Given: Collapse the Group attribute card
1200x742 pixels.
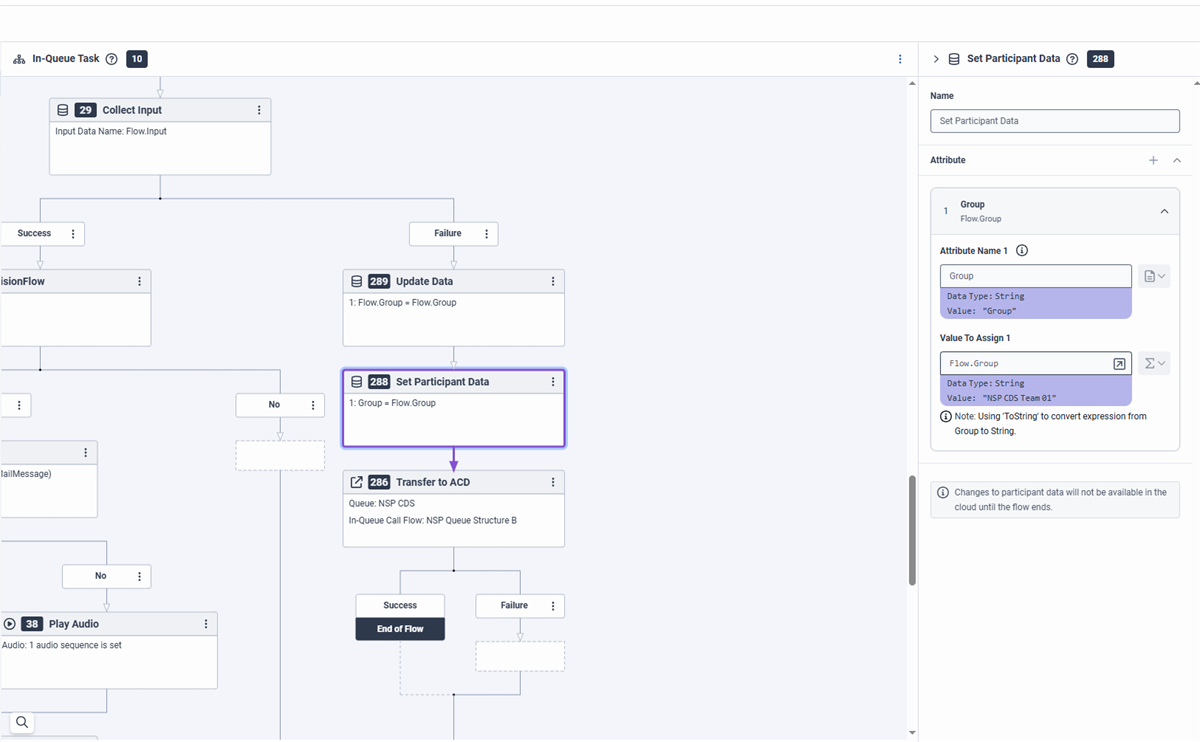Looking at the screenshot, I should coord(1164,211).
